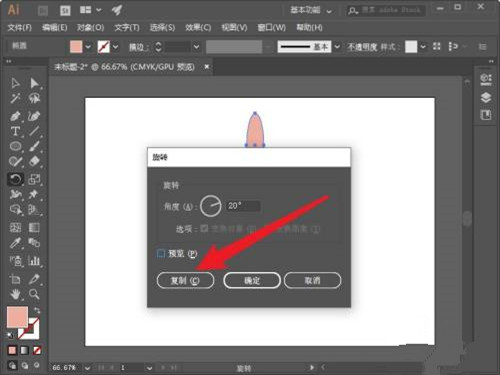Open the graphic style dropdown
The height and width of the screenshot is (375, 500).
tap(423, 47)
